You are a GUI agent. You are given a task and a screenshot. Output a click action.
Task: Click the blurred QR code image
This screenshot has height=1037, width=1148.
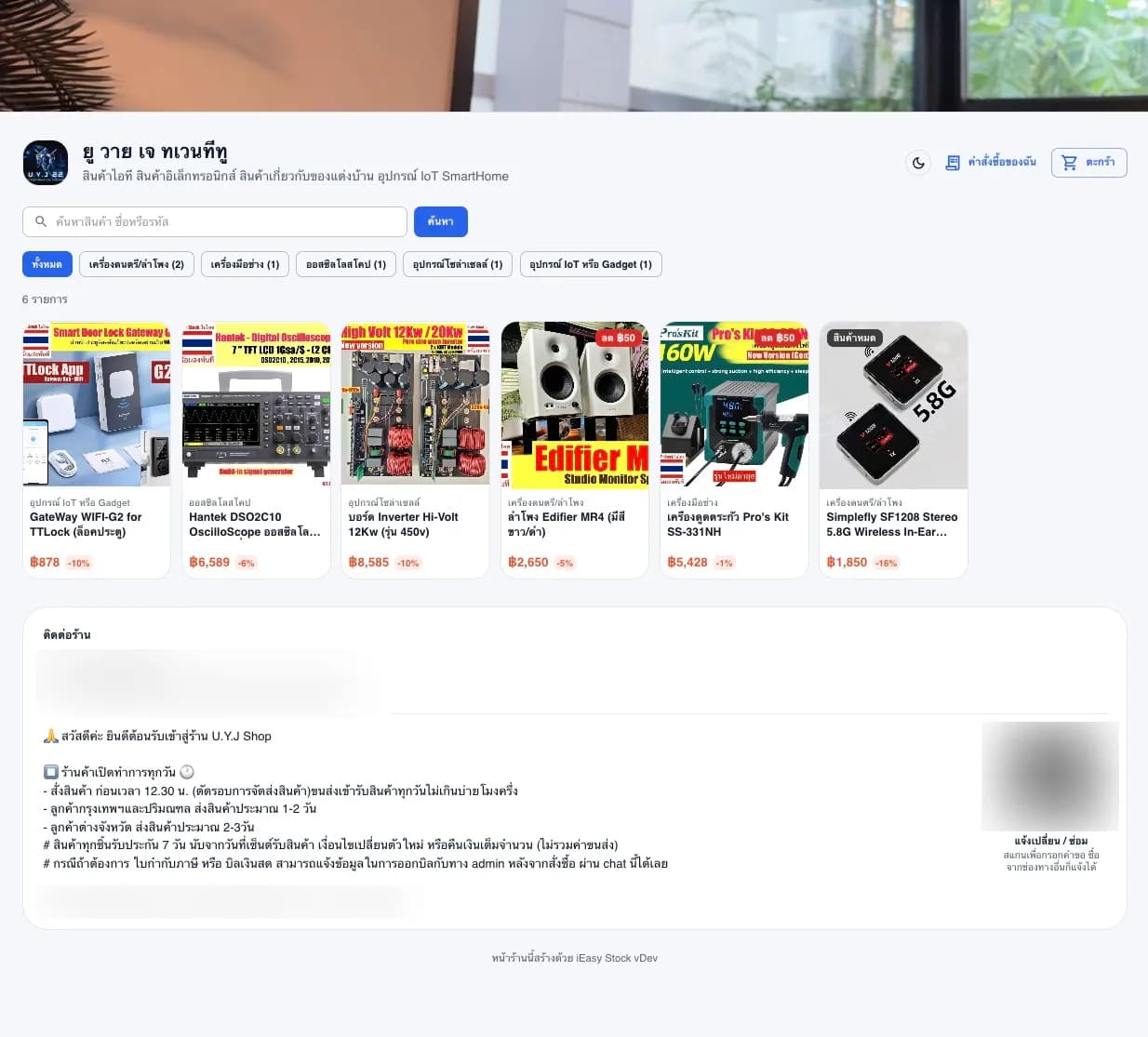point(1050,776)
